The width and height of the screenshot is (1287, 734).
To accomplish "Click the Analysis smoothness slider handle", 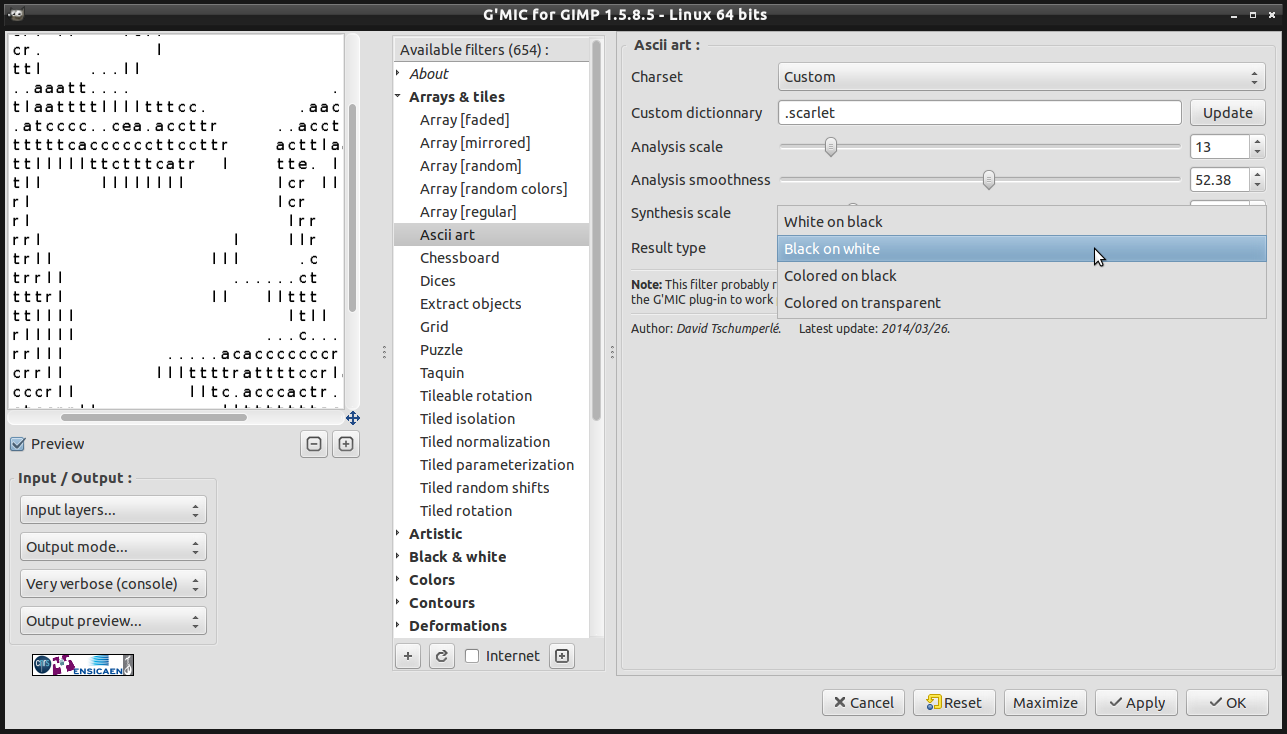I will 989,180.
